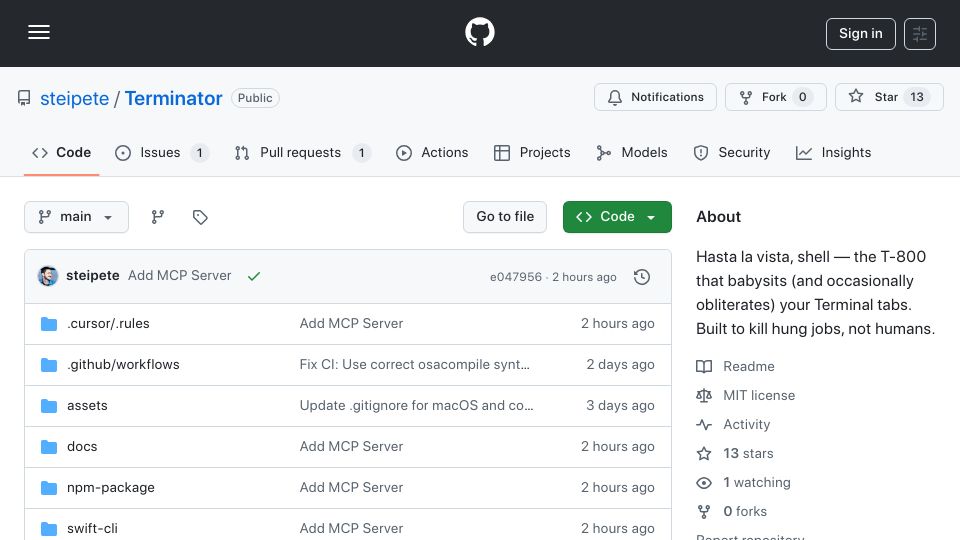
Task: Switch to the Insights tab
Action: (833, 152)
